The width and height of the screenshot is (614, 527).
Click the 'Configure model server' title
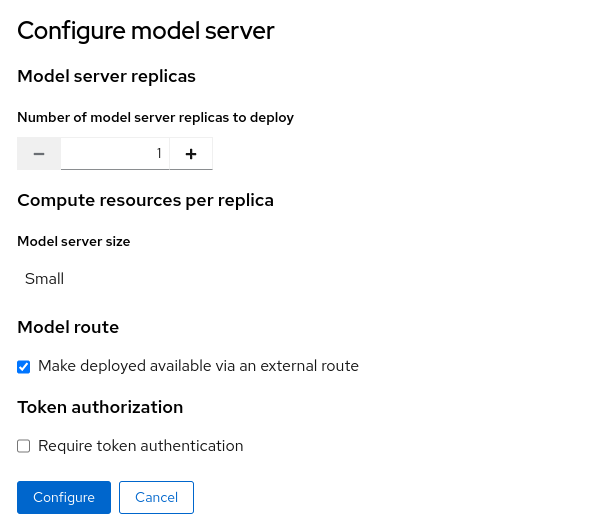click(x=146, y=31)
